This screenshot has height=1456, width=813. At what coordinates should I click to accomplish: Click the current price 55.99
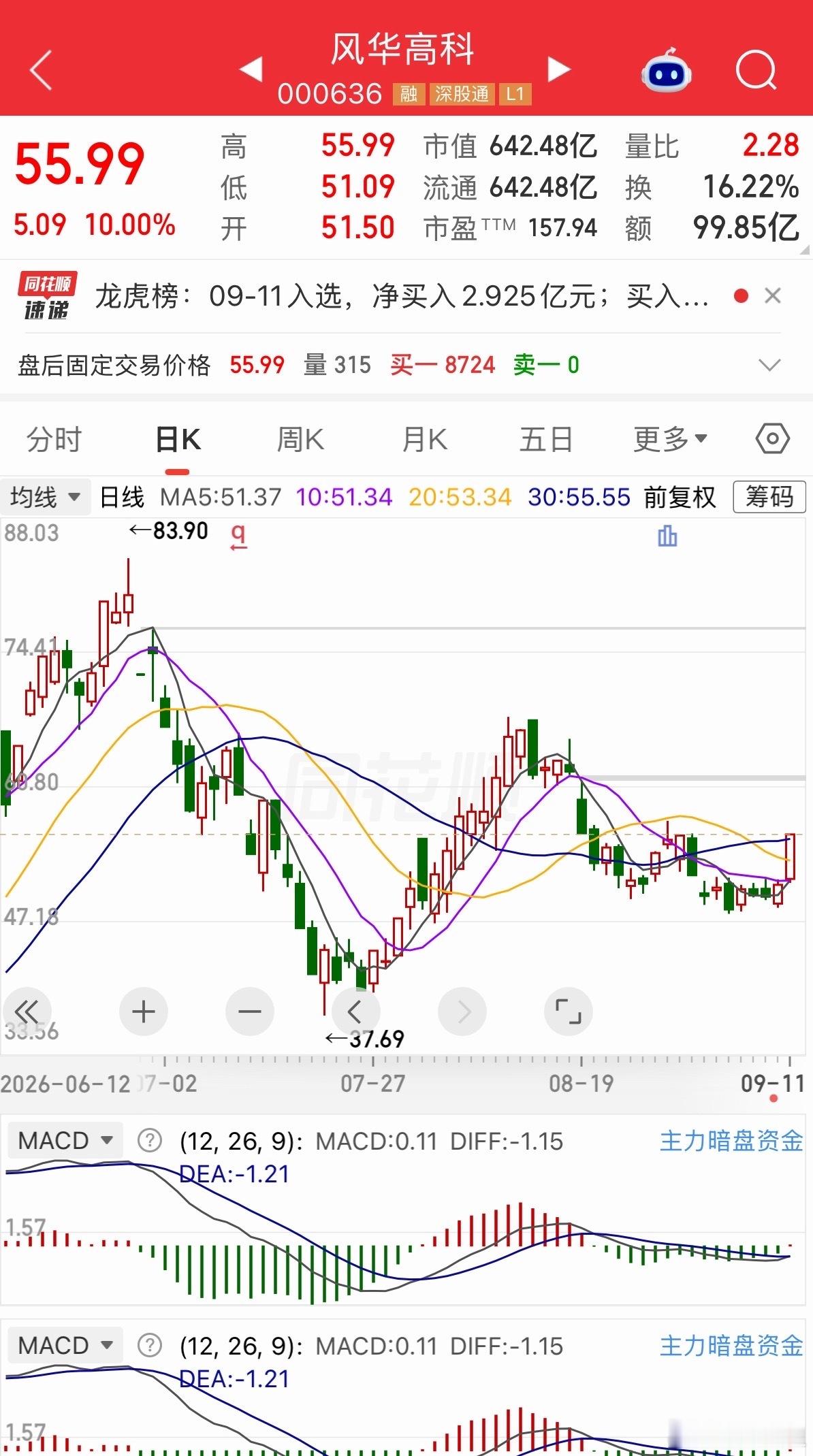80,164
